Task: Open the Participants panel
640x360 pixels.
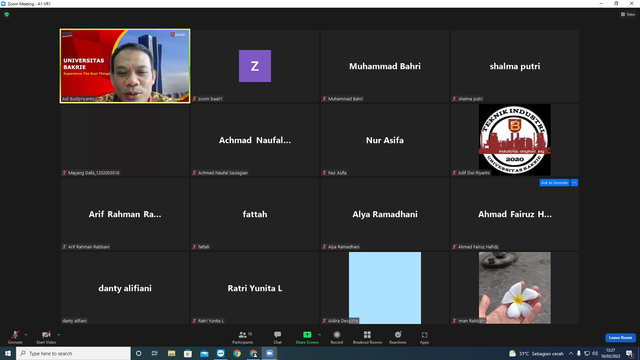Action: pos(243,337)
